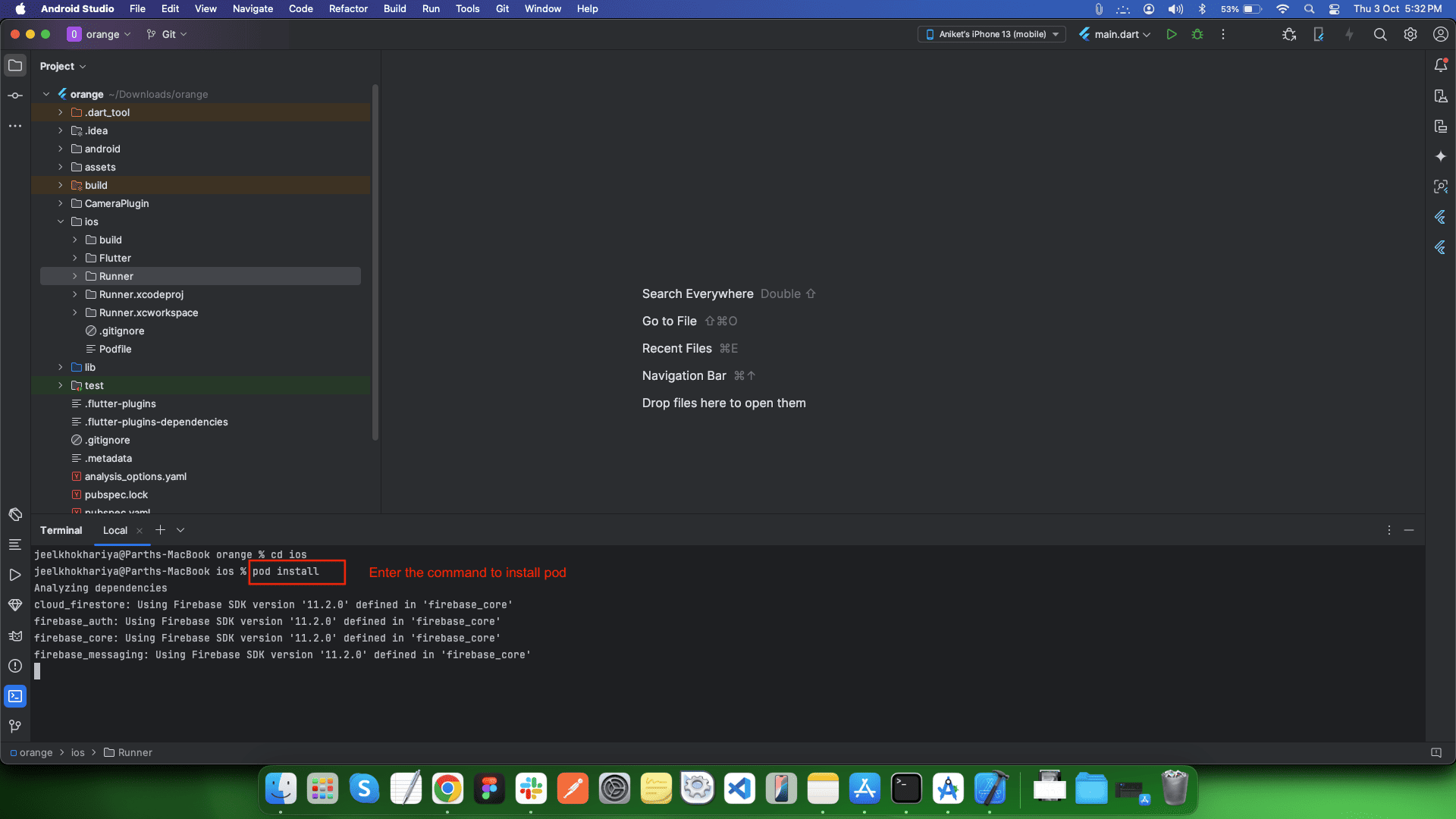Open IDE settings gear

pyautogui.click(x=1410, y=34)
